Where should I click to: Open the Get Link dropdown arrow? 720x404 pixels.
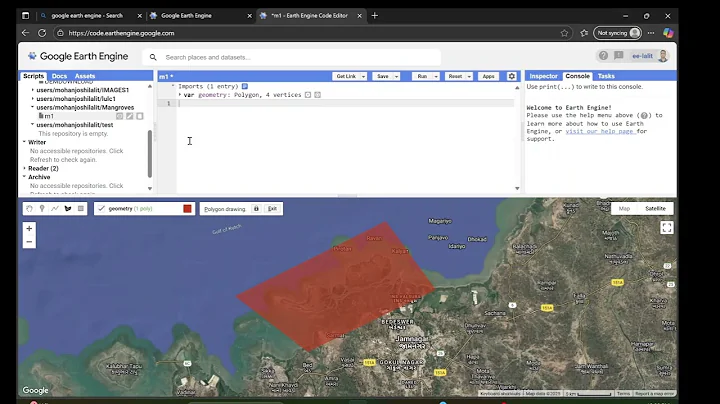(x=363, y=76)
